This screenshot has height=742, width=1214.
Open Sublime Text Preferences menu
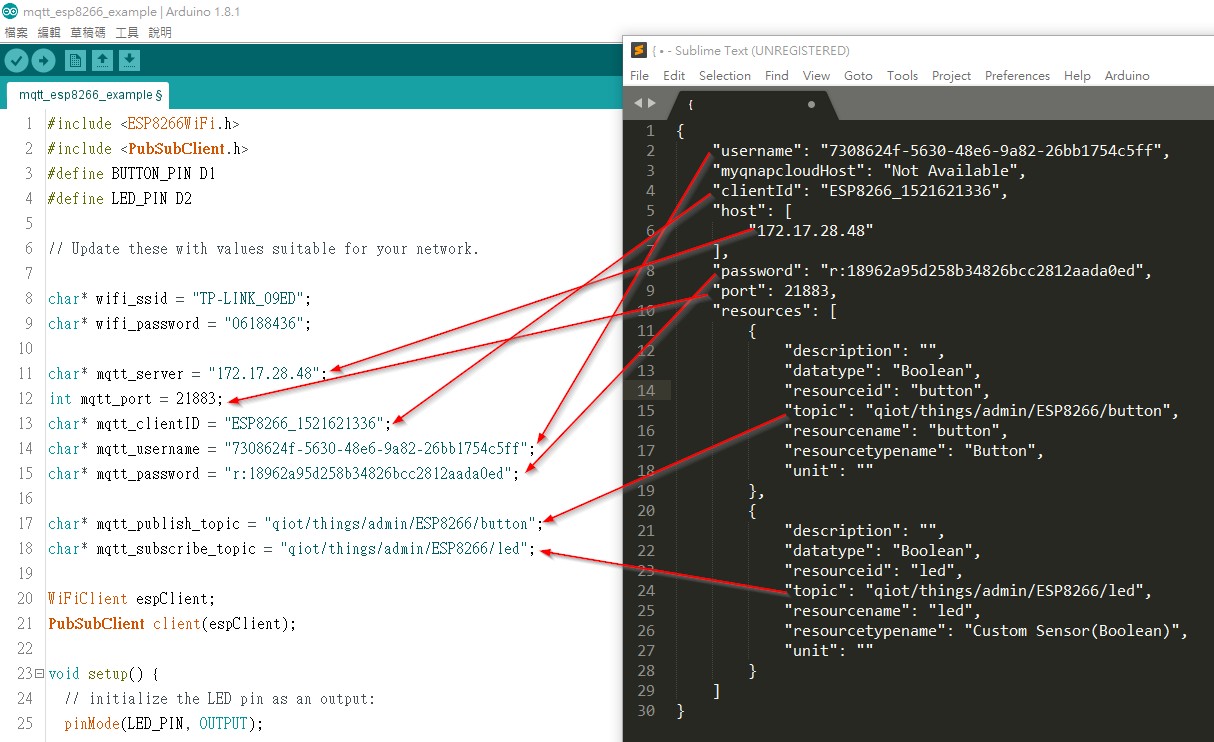coord(1017,75)
